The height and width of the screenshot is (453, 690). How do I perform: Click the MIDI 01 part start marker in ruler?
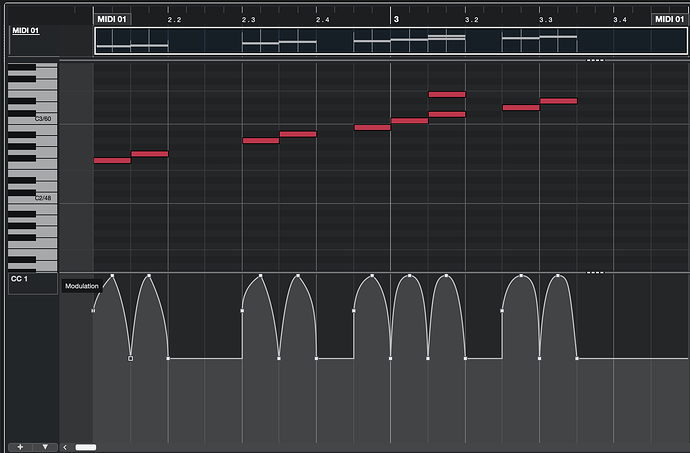pos(112,19)
